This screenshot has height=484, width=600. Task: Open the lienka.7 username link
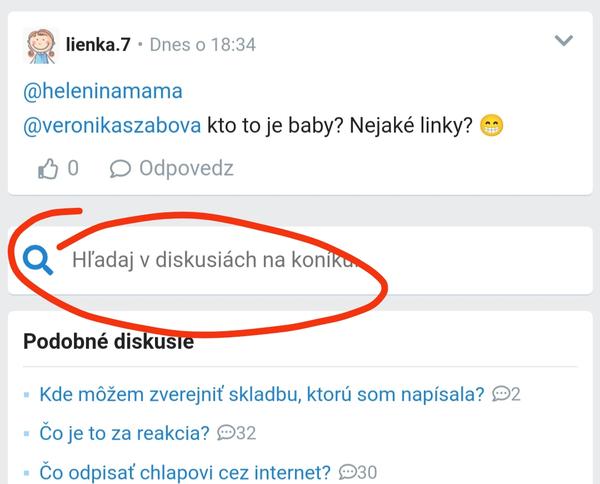click(98, 45)
